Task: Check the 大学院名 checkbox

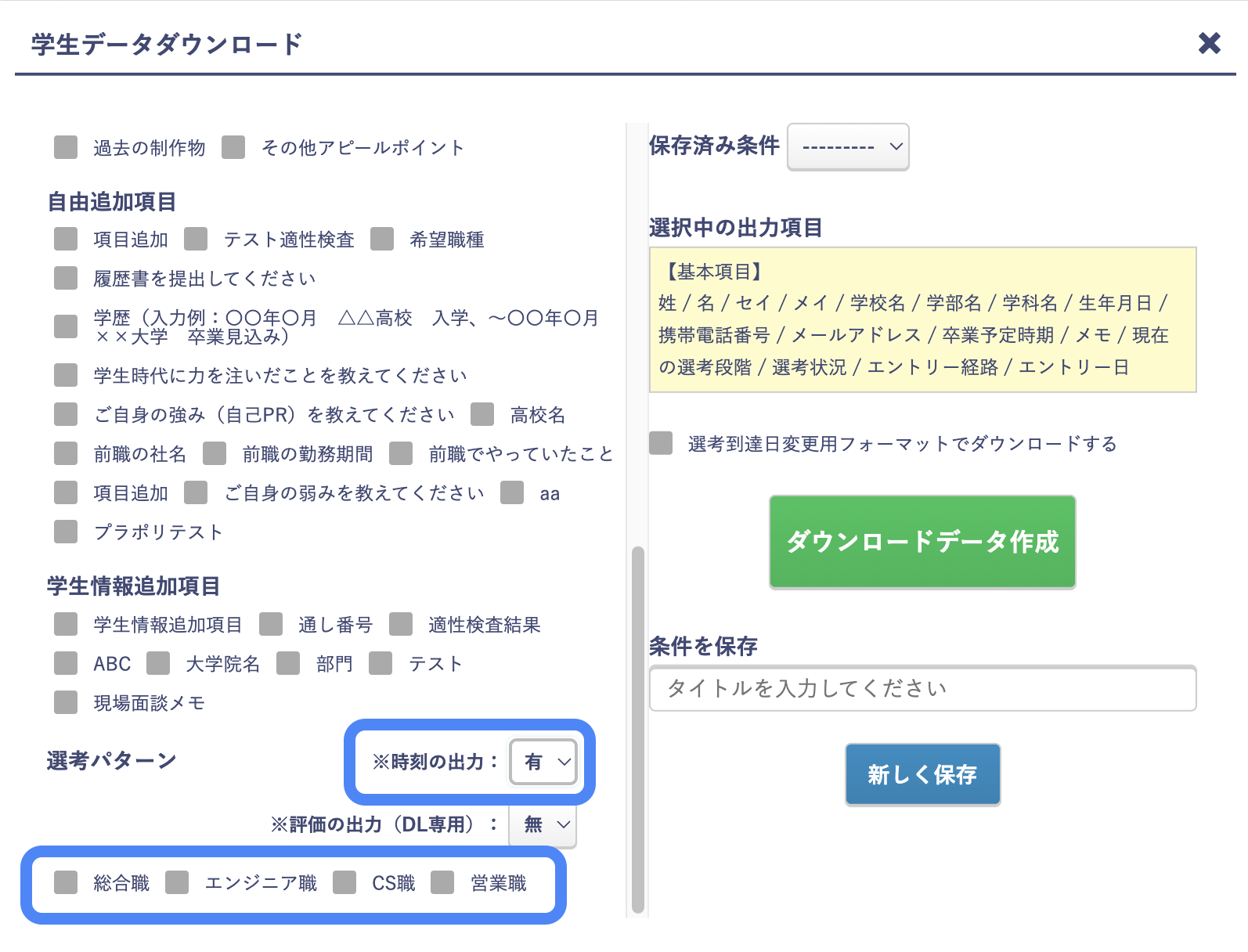Action: (158, 663)
